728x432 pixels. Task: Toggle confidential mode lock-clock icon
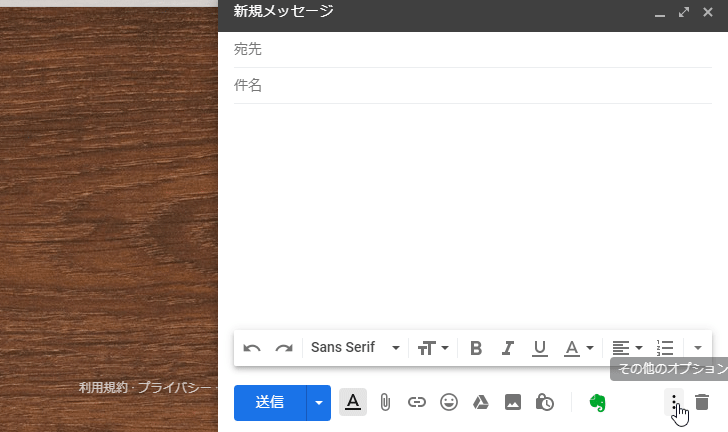coord(545,402)
